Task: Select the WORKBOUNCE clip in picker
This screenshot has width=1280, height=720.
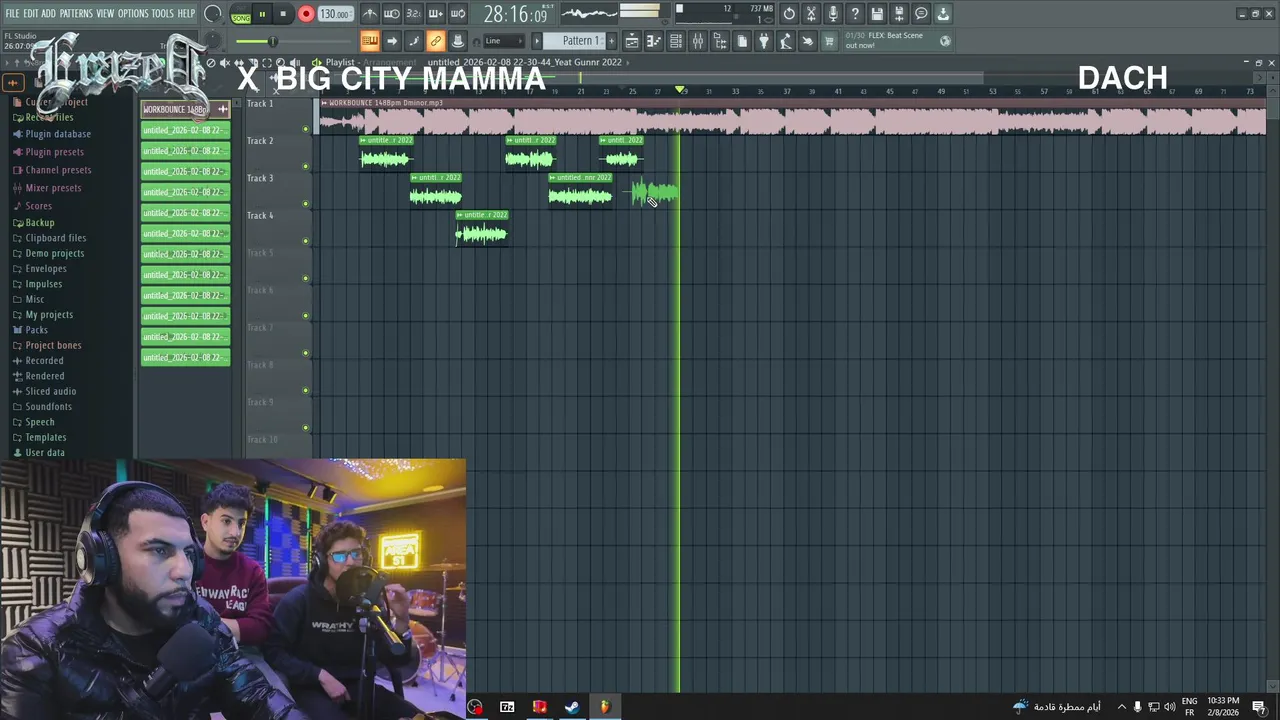Action: [x=186, y=109]
